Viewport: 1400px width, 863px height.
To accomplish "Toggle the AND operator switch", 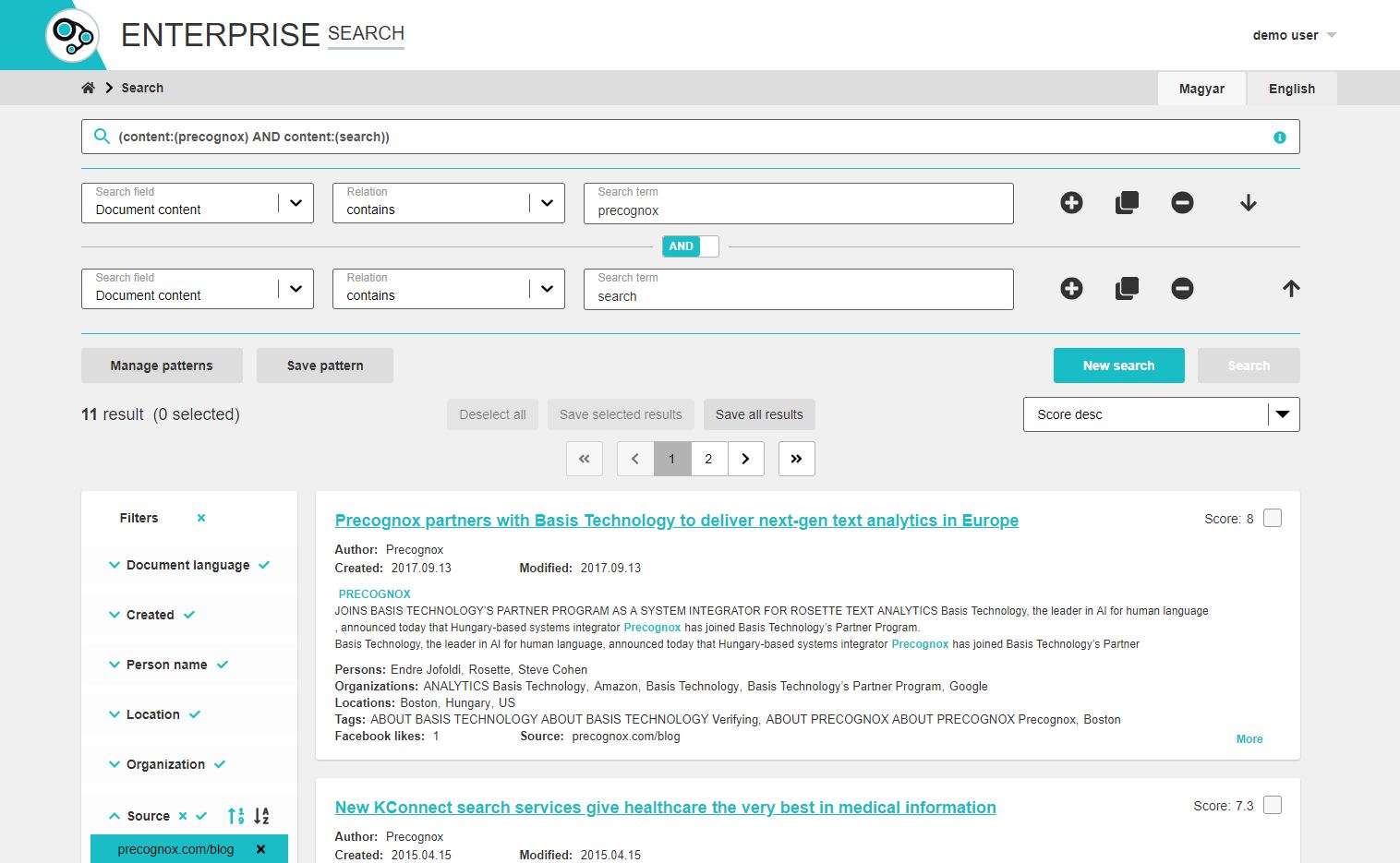I will point(690,246).
